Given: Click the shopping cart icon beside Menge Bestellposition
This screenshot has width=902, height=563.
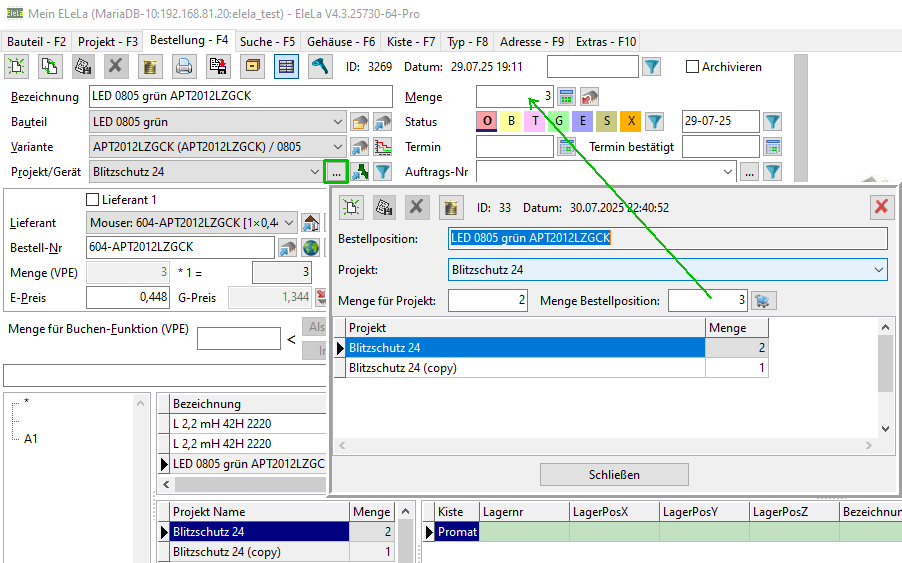Looking at the screenshot, I should (x=762, y=300).
